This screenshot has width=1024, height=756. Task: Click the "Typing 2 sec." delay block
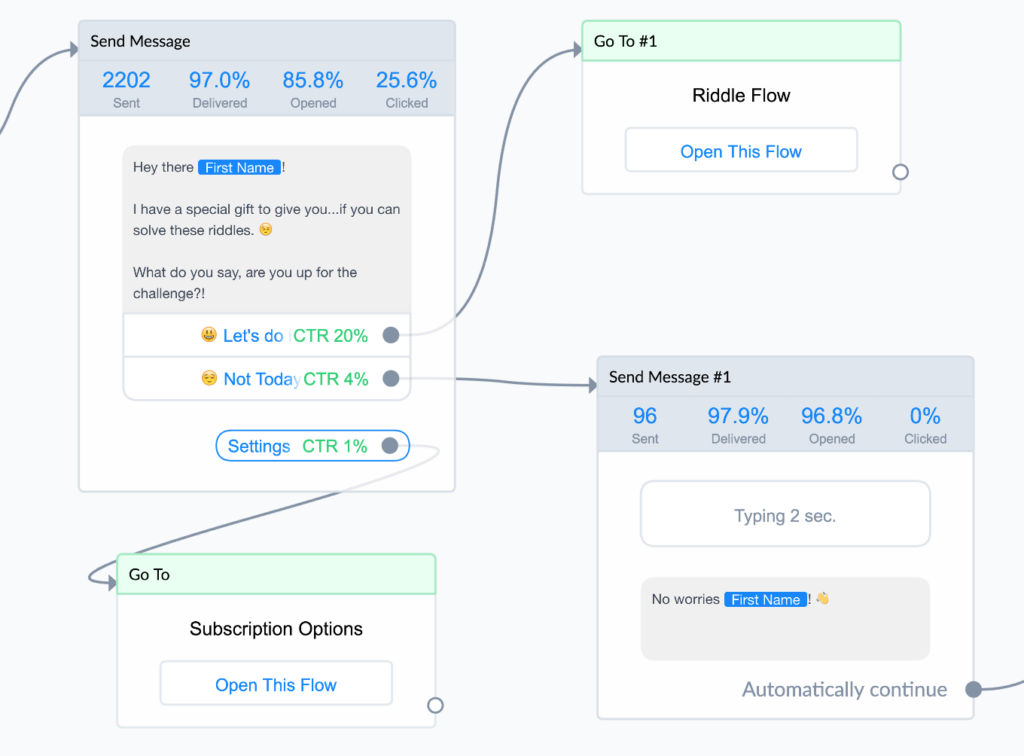[x=785, y=513]
